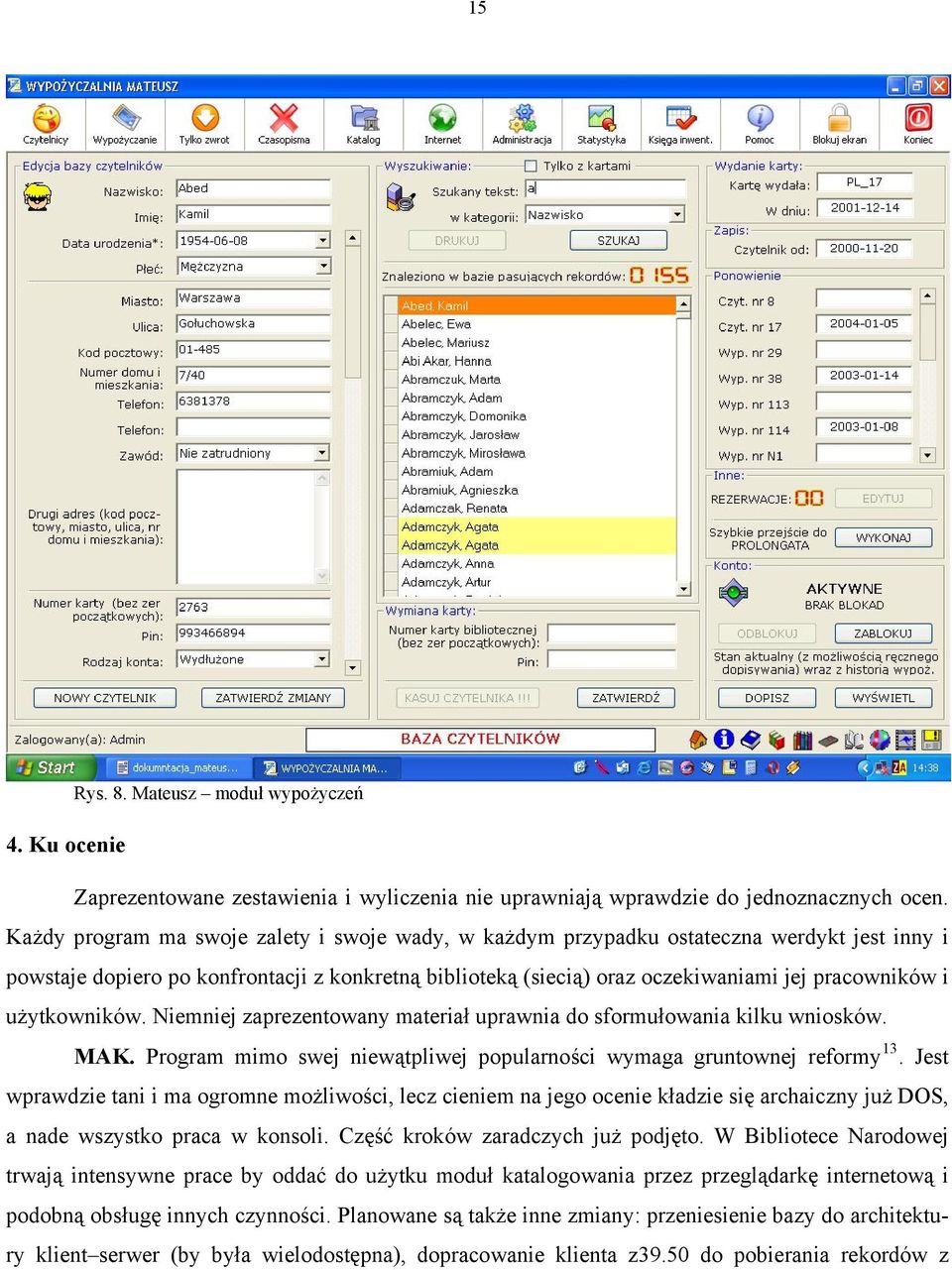Click the yellow floppy disk status icon
Screen dimensions: 952x1270
[931, 740]
